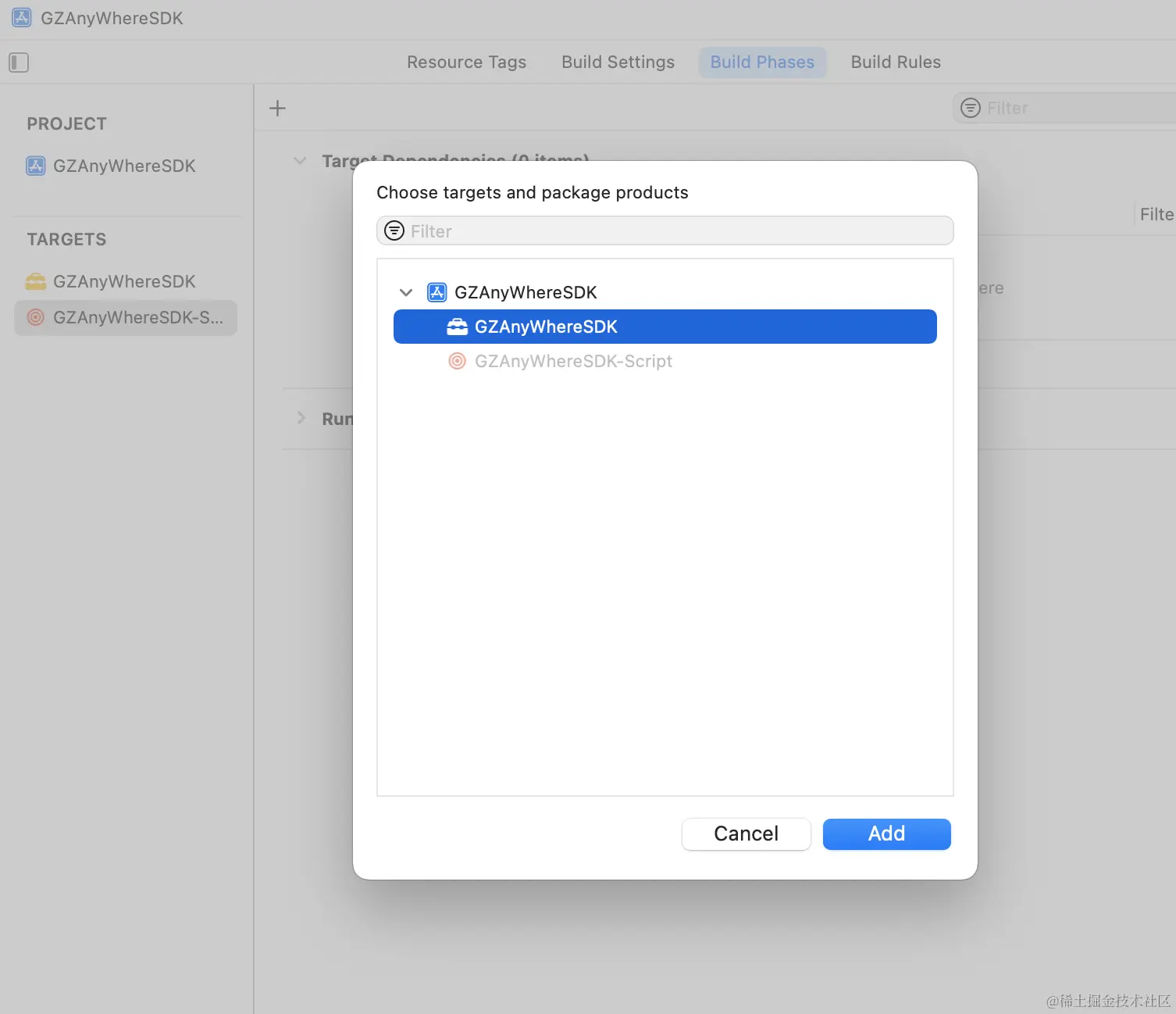Click the GZAnyWhereSDK-S... aggregate target icon
Image resolution: width=1176 pixels, height=1014 pixels.
click(36, 317)
